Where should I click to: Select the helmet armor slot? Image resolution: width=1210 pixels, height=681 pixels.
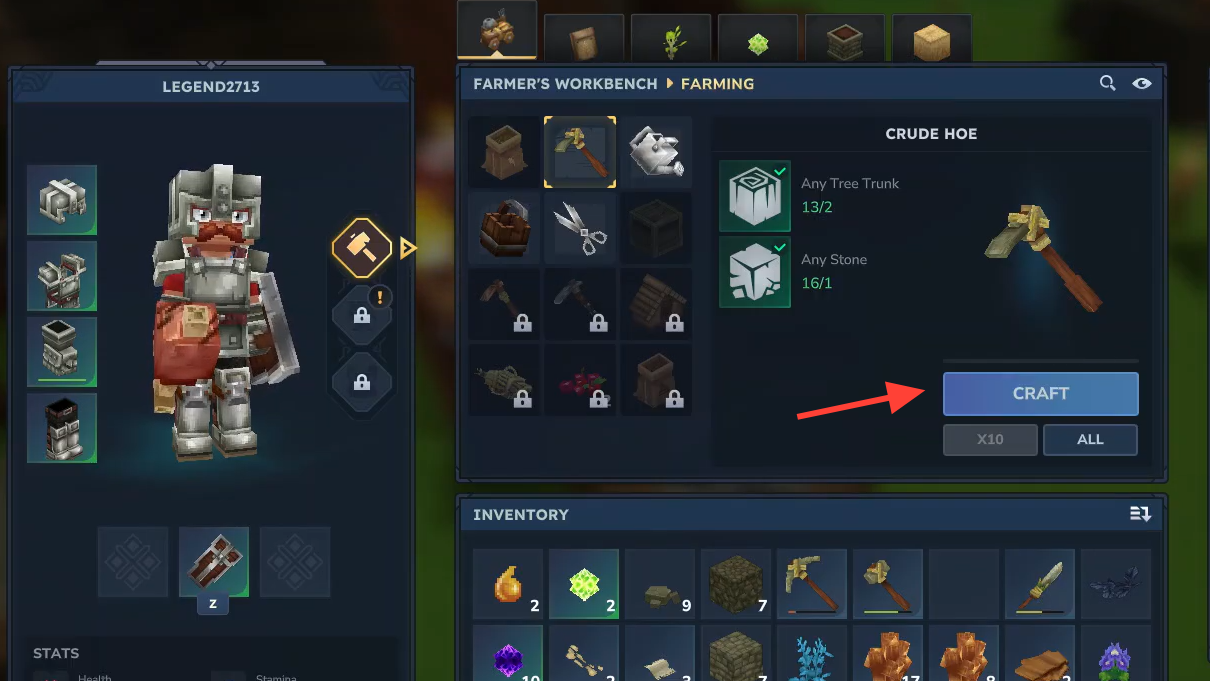pyautogui.click(x=62, y=200)
